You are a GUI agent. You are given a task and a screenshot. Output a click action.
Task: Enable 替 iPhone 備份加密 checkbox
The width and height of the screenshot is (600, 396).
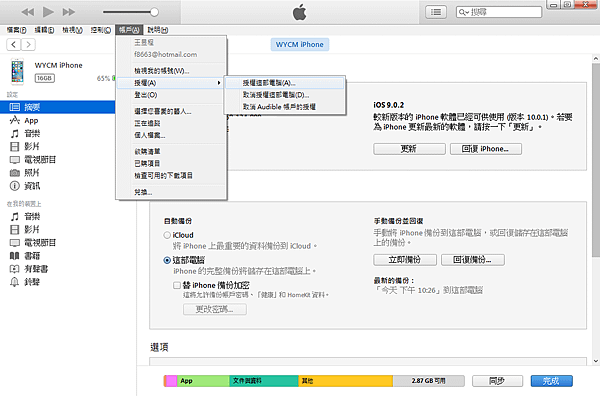pyautogui.click(x=177, y=285)
